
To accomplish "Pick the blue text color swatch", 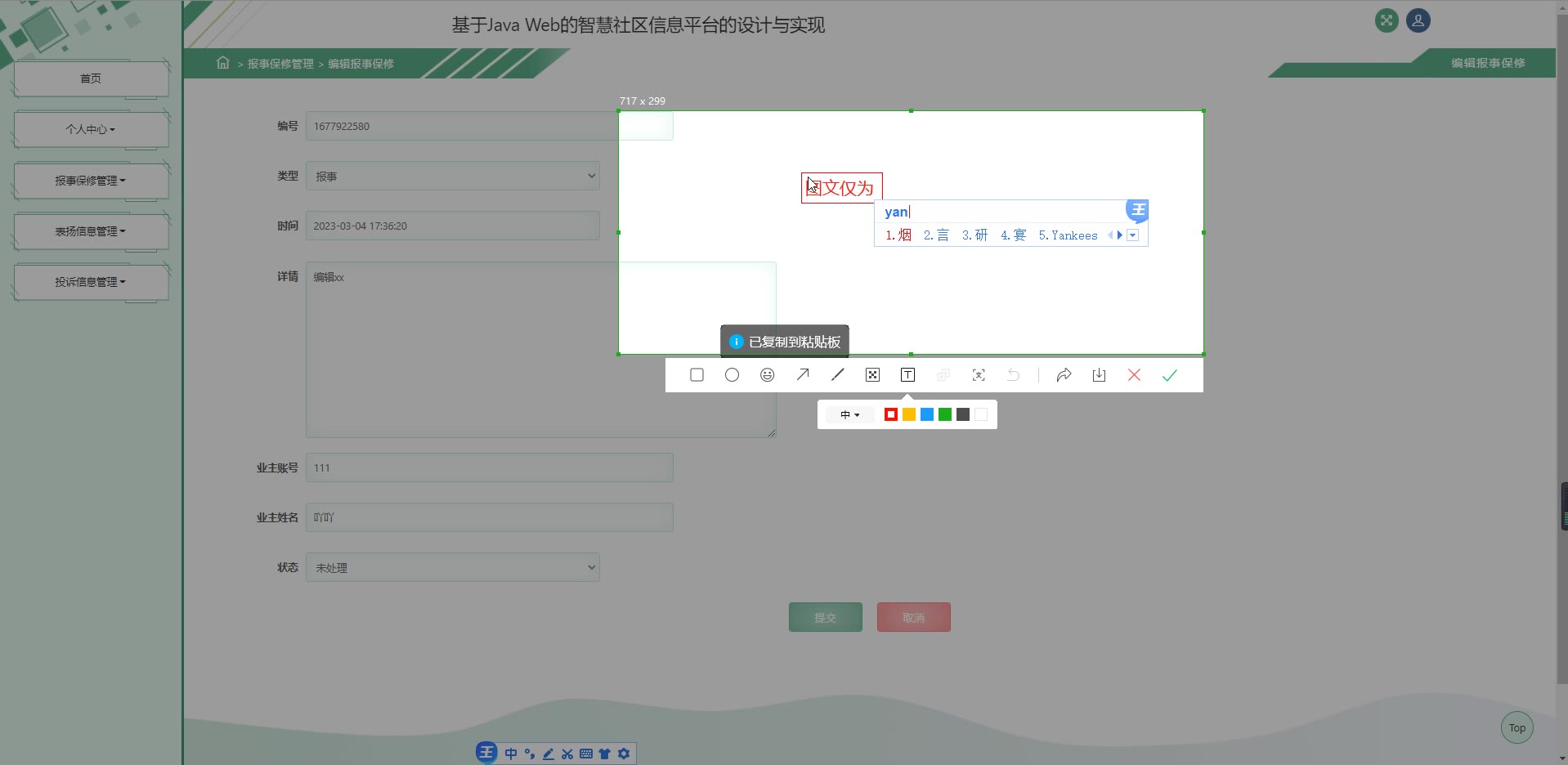I will (x=927, y=415).
